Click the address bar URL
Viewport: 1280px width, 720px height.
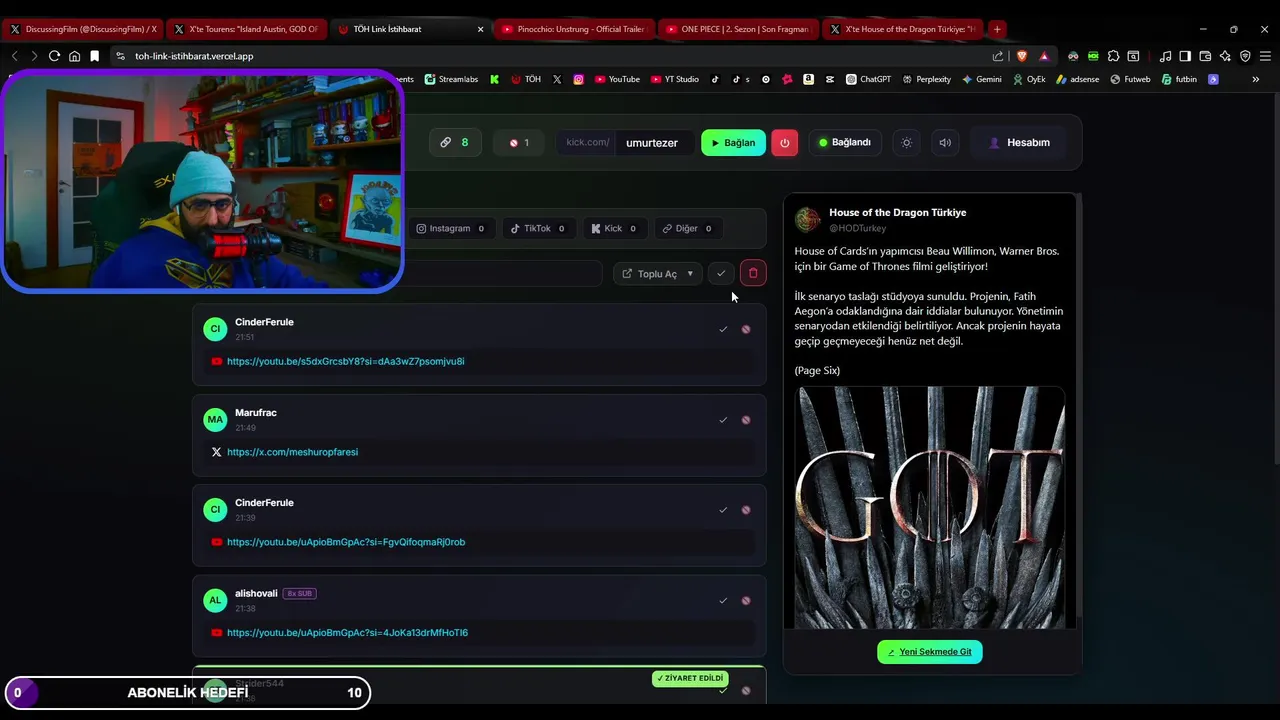(194, 56)
